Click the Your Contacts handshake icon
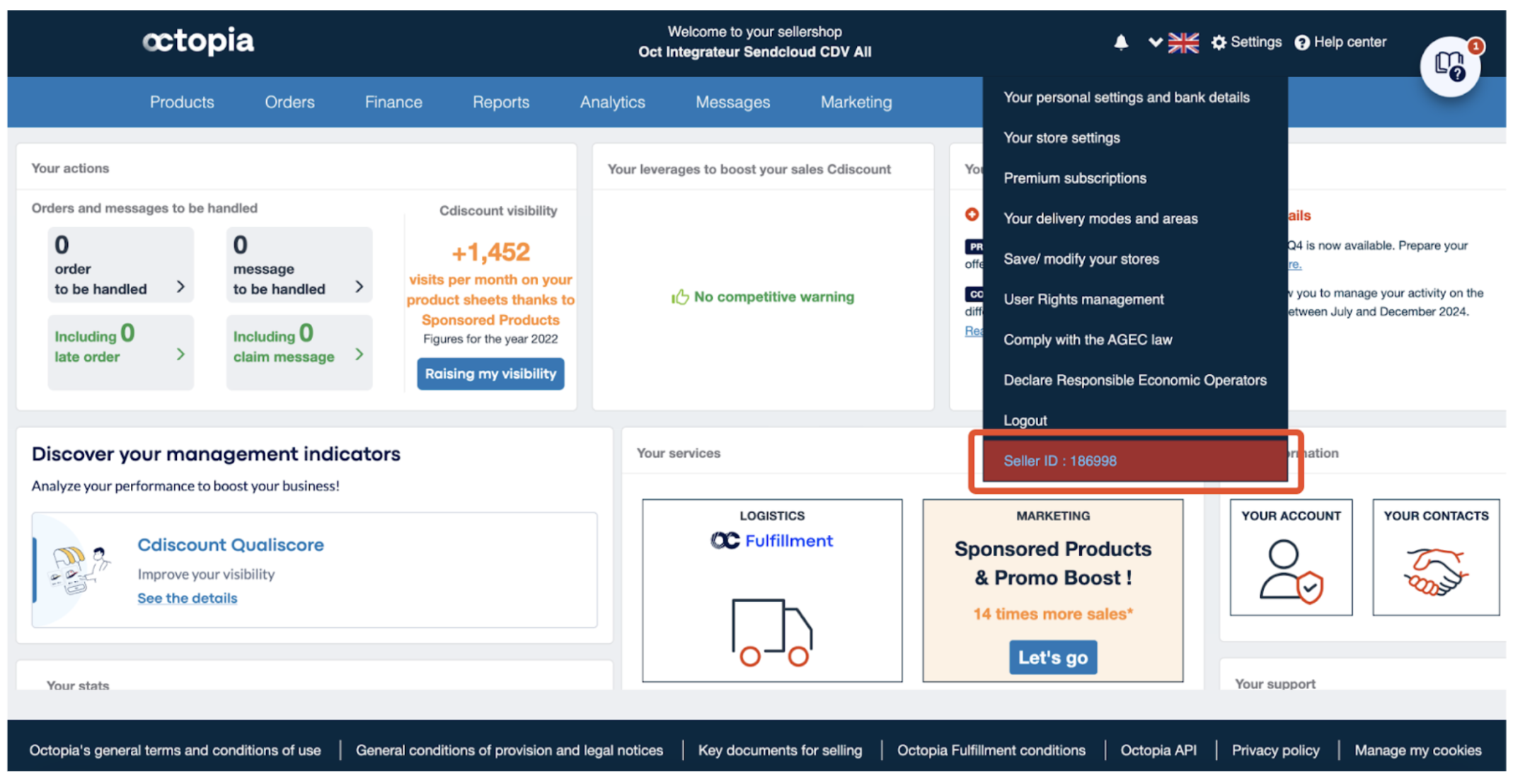Viewport: 1513px width, 784px height. tap(1436, 571)
